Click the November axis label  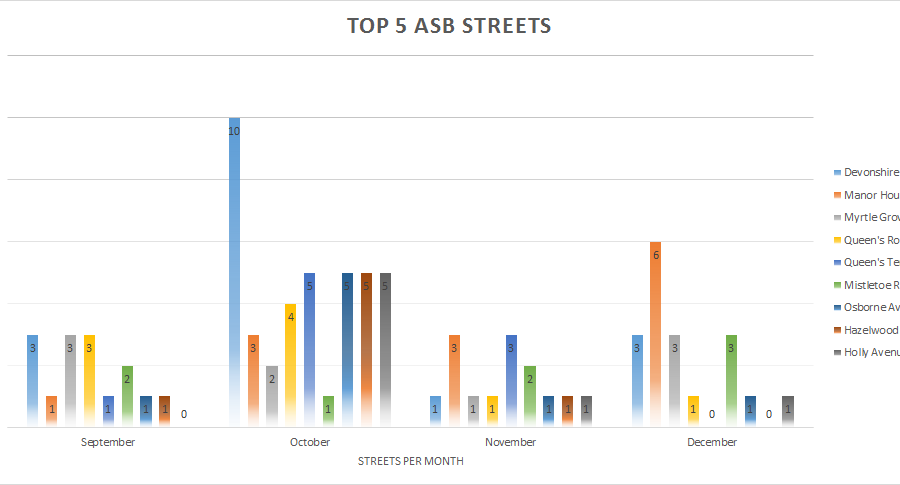(510, 442)
